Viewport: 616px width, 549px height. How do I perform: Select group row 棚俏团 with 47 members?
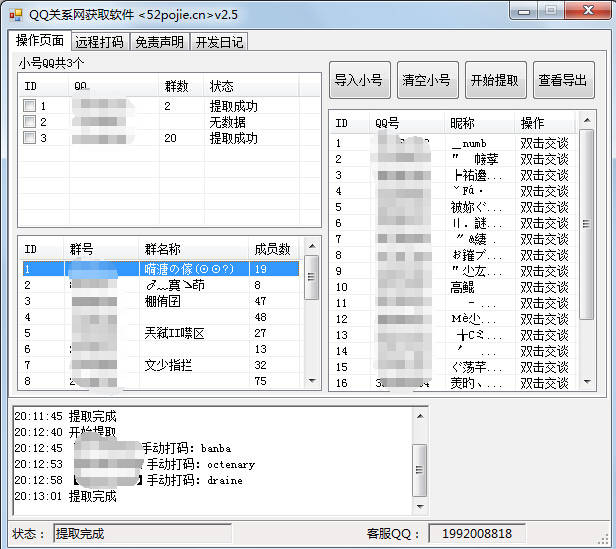pos(161,301)
